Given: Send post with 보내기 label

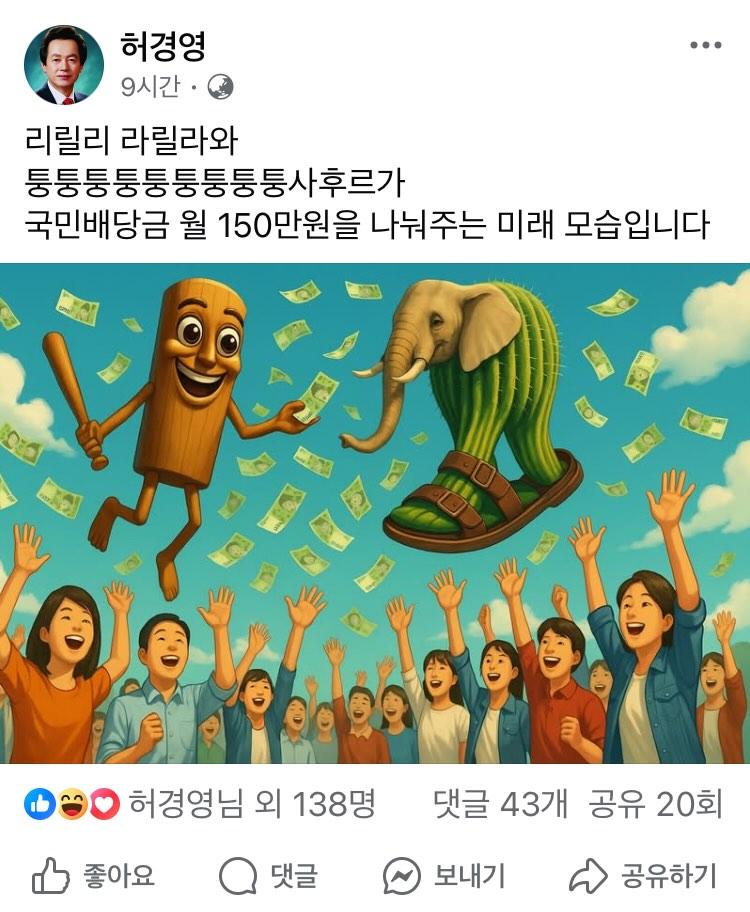Looking at the screenshot, I should pyautogui.click(x=470, y=876).
